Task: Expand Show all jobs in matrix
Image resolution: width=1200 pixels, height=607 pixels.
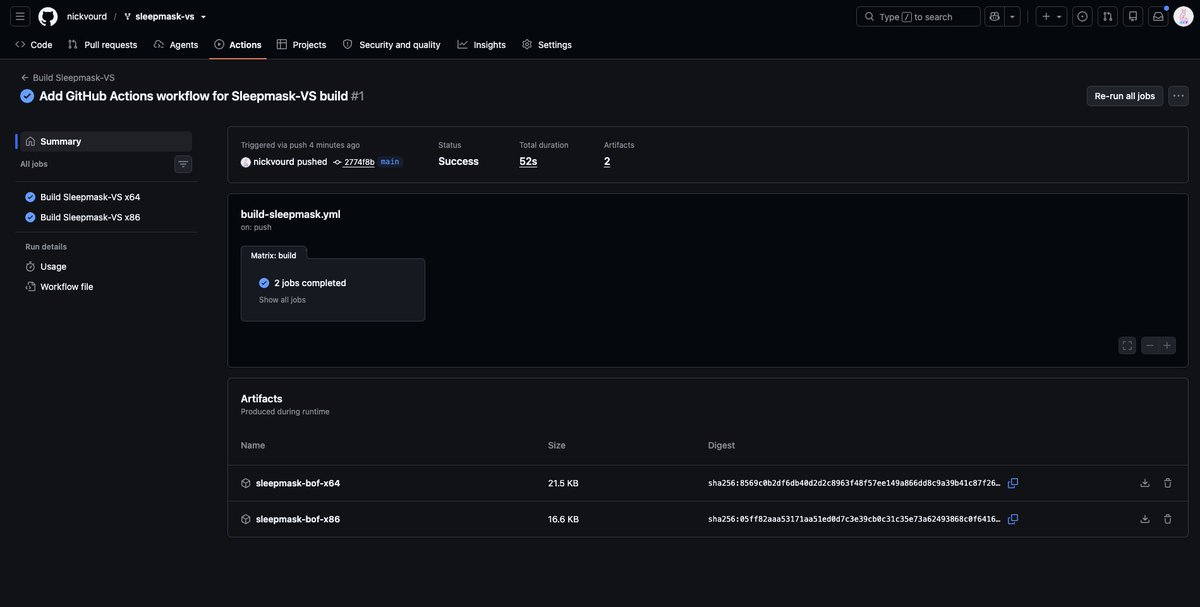Action: coord(282,300)
